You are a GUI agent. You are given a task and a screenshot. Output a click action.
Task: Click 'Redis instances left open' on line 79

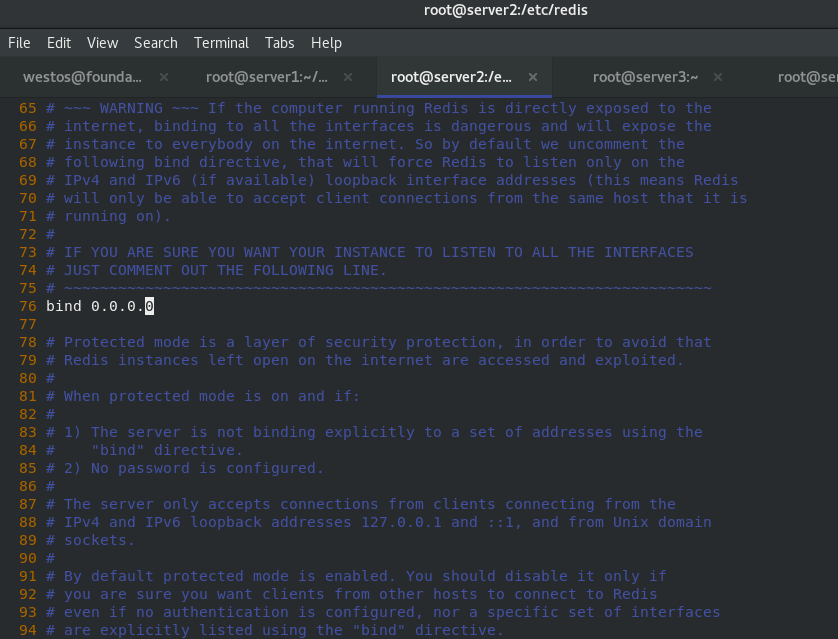(176, 360)
